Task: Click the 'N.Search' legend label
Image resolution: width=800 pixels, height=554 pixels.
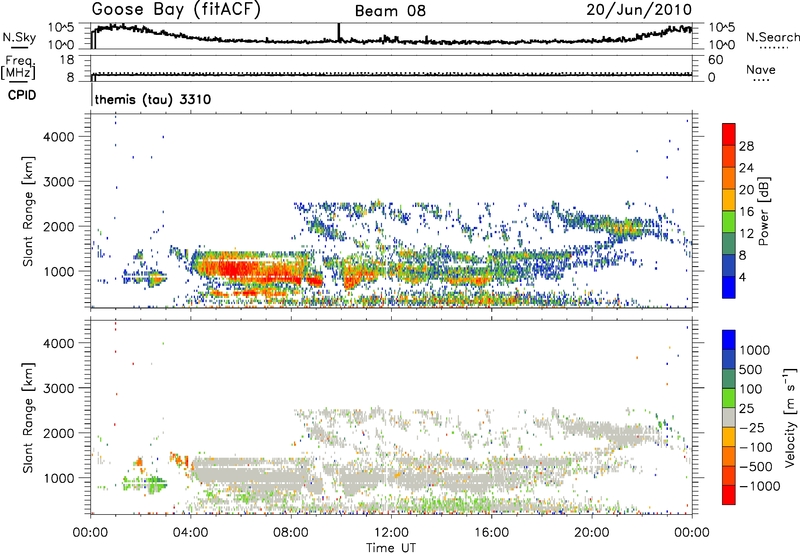Action: coord(772,37)
